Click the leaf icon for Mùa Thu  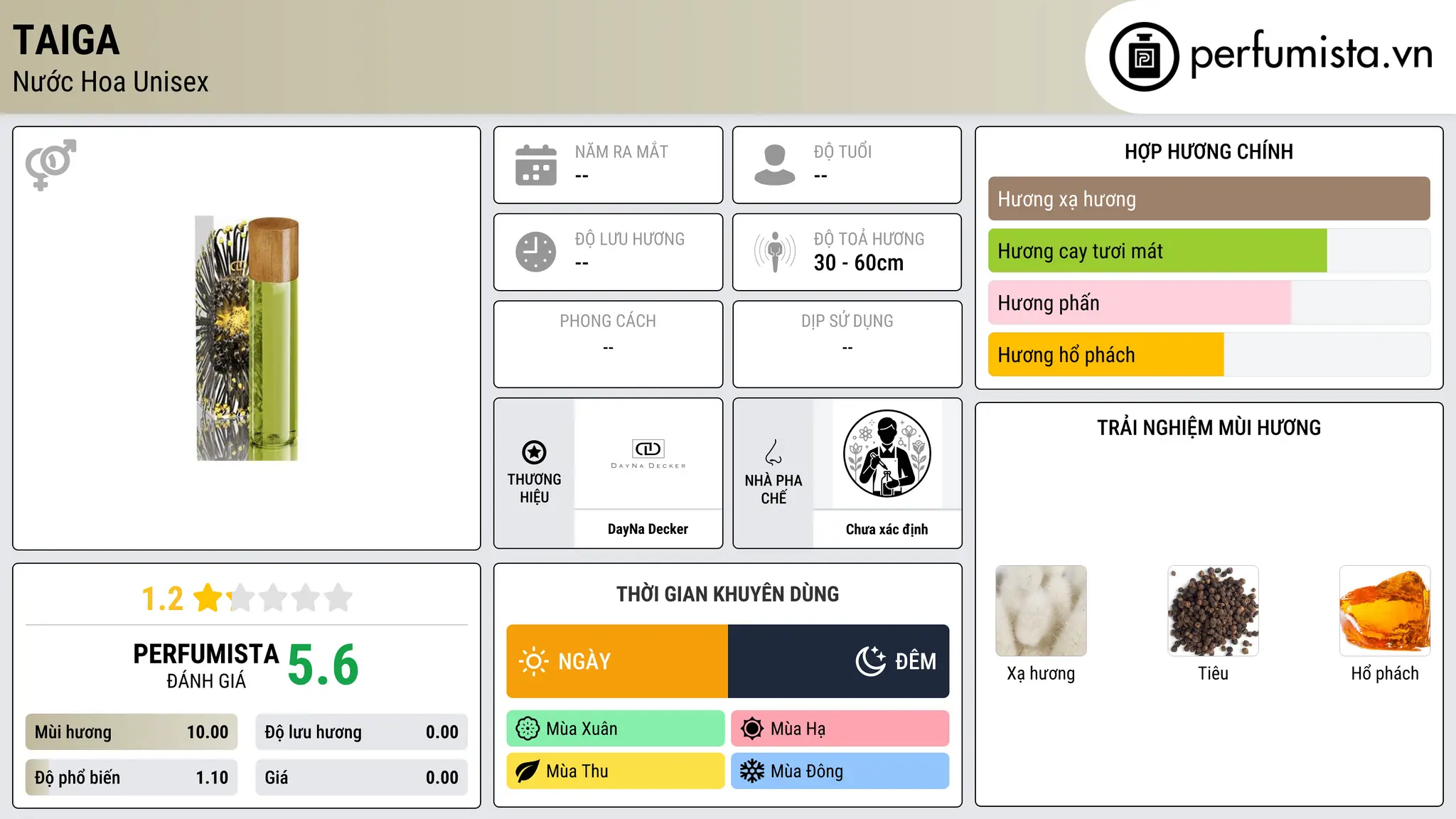(x=528, y=771)
